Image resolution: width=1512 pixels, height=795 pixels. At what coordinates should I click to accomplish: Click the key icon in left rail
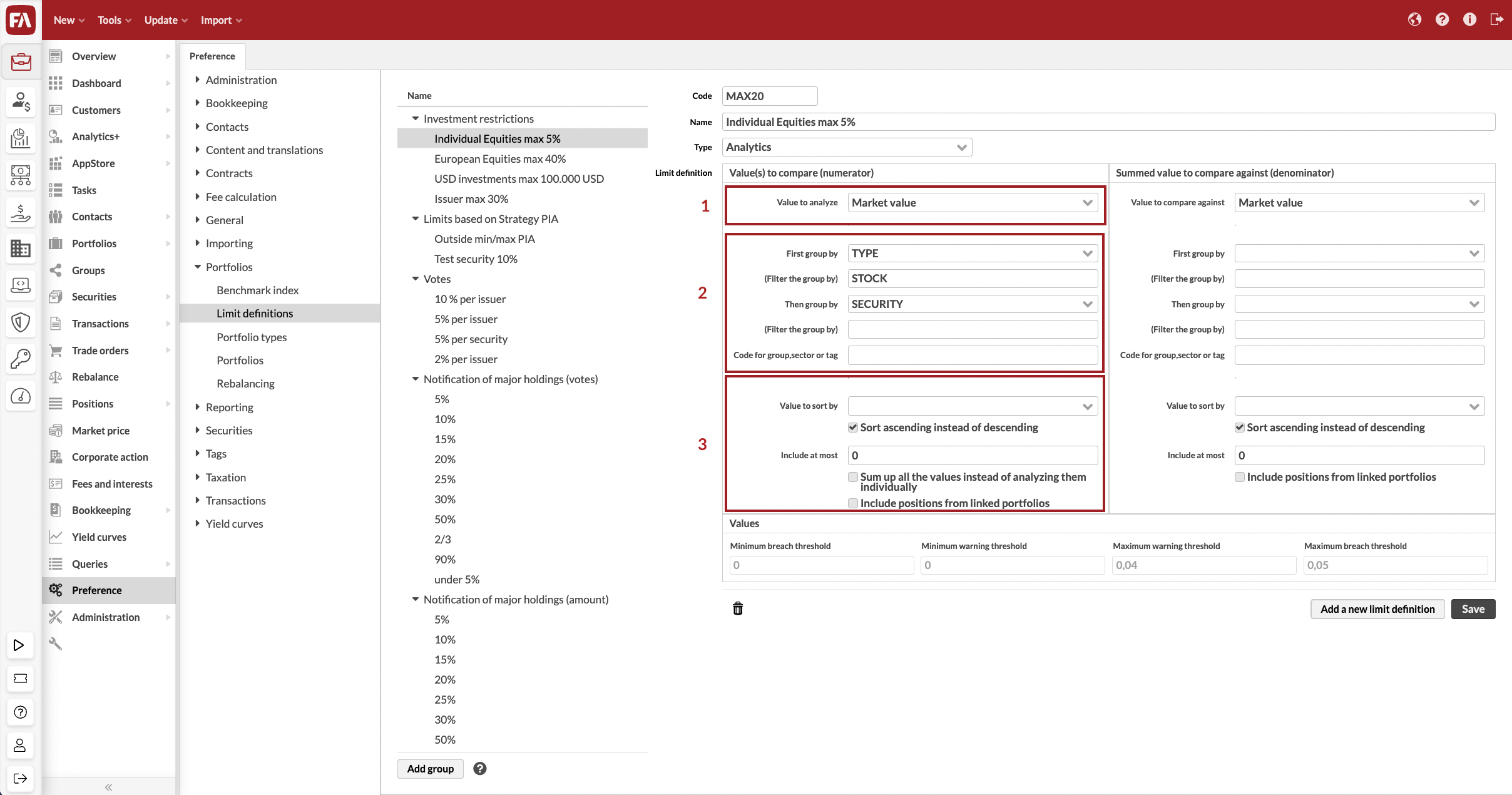pyautogui.click(x=21, y=359)
